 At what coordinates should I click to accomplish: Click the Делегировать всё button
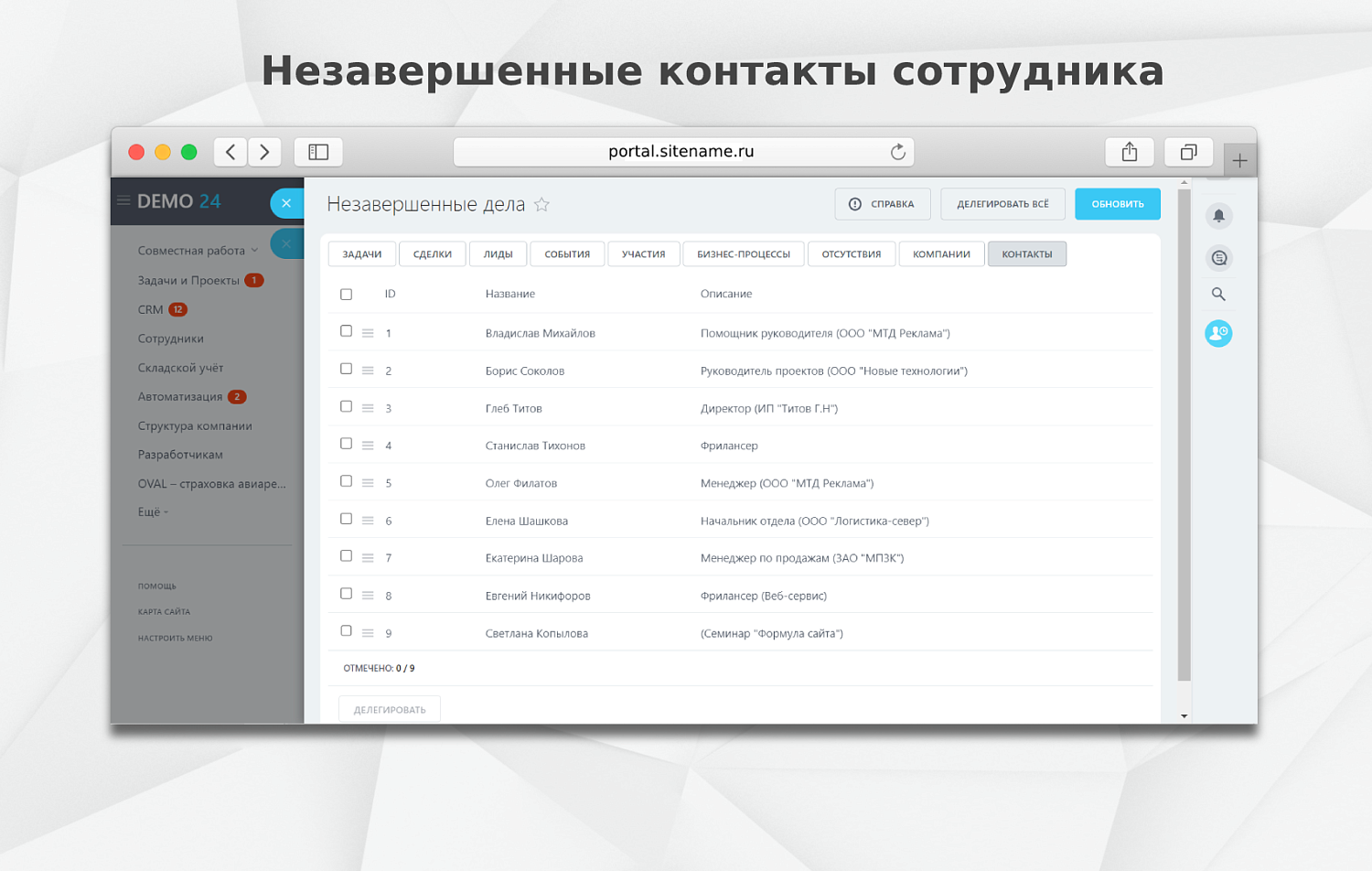click(x=1002, y=204)
